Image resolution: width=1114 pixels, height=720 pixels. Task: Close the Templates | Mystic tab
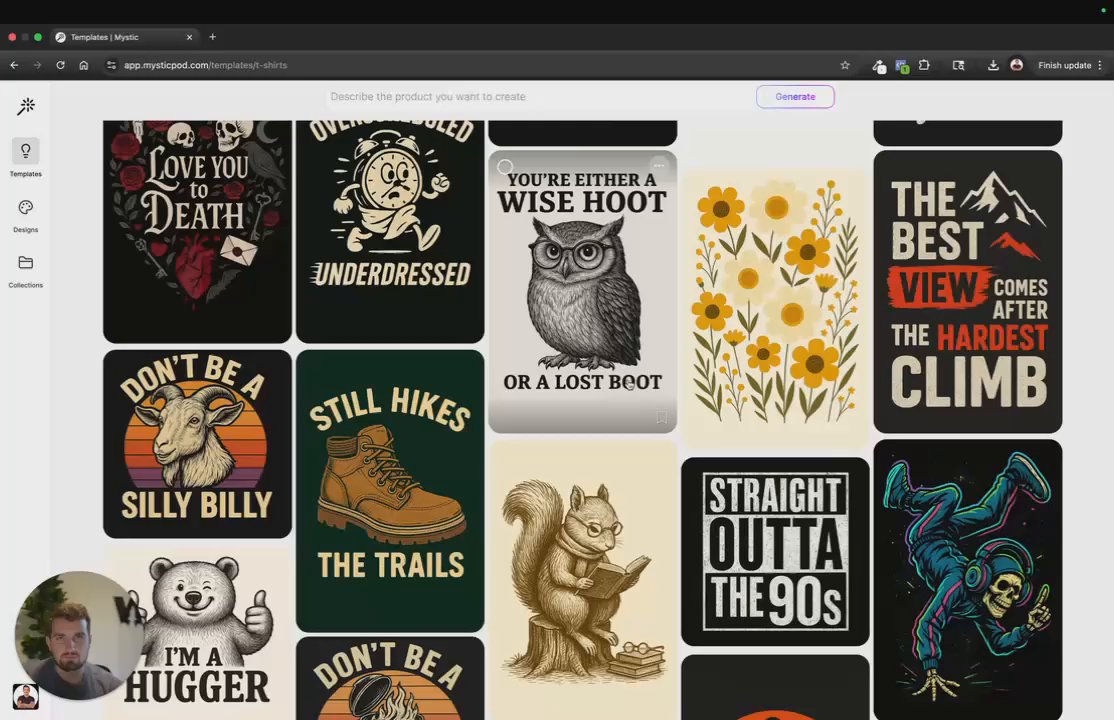(x=189, y=37)
